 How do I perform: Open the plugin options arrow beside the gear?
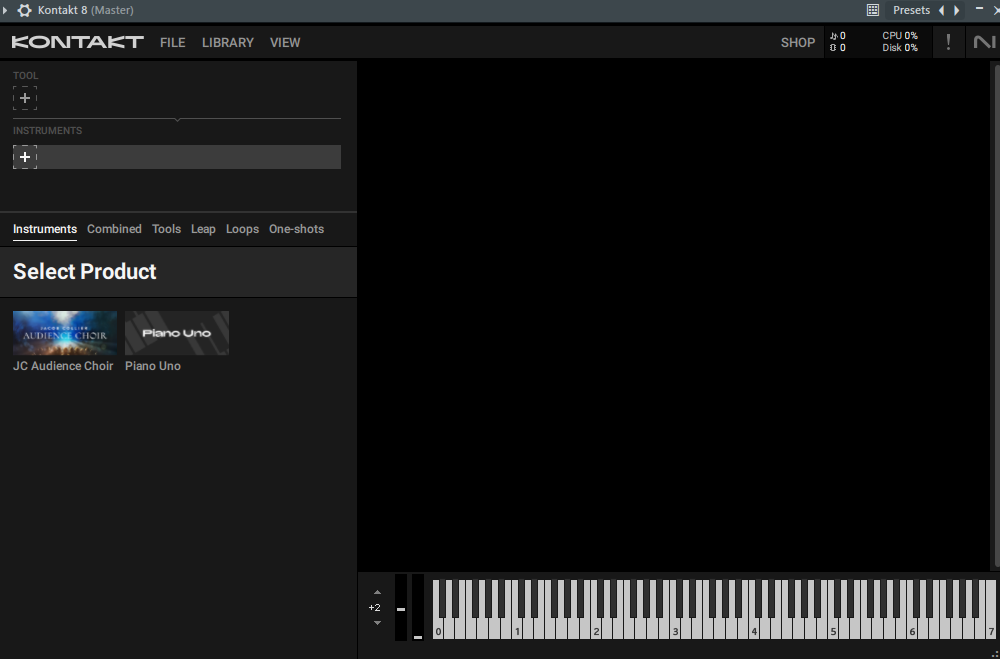coord(5,10)
